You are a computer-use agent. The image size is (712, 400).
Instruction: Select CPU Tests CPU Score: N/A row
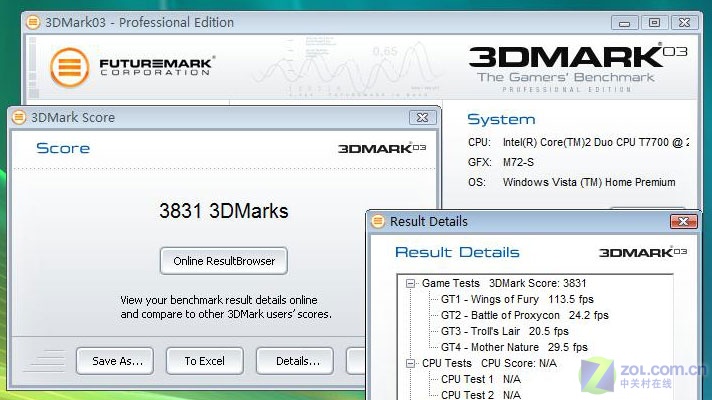tap(489, 363)
